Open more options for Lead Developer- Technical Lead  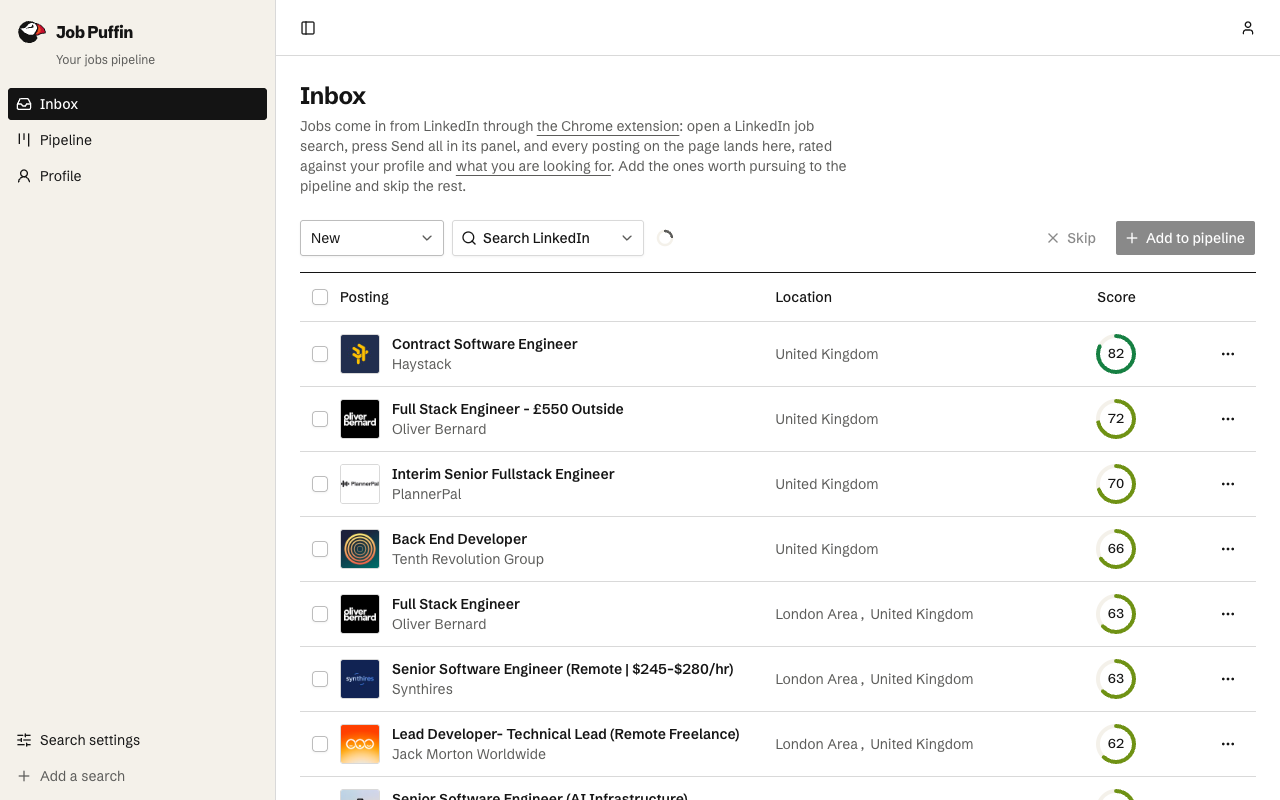click(1228, 744)
